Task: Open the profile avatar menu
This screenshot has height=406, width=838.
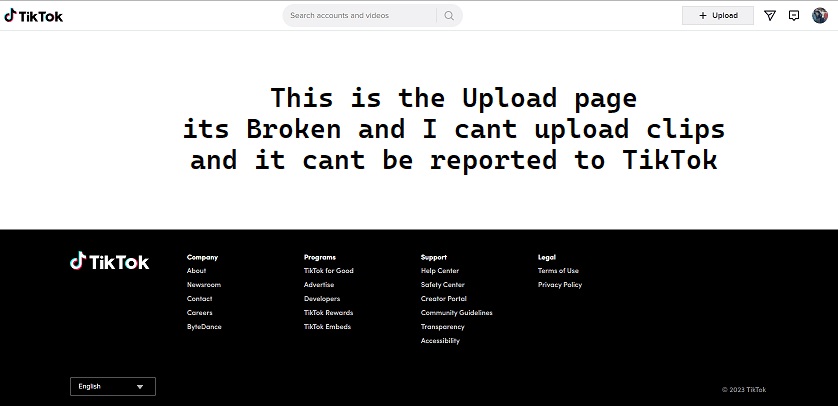Action: point(820,15)
